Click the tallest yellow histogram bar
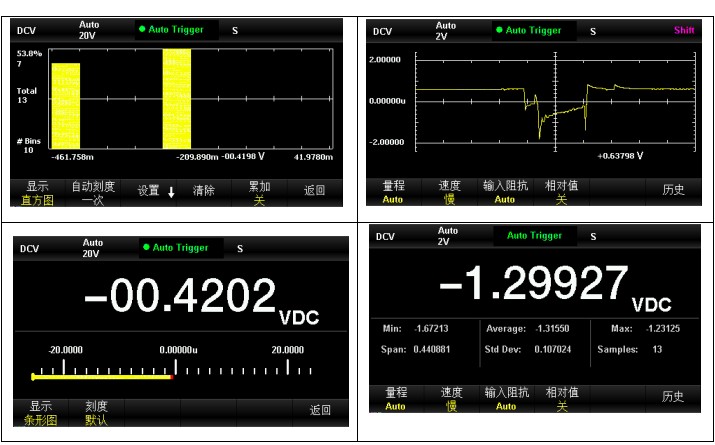 (x=176, y=100)
